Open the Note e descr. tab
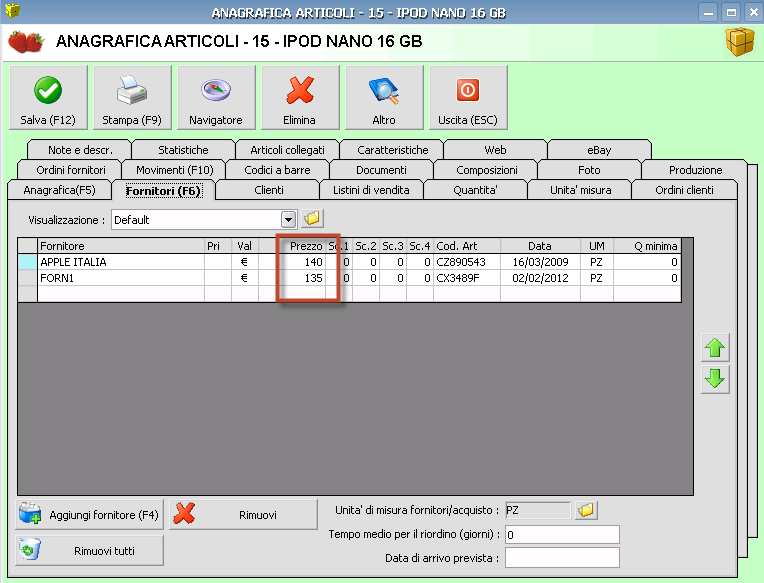Screen dimensions: 764x583 [x=80, y=150]
